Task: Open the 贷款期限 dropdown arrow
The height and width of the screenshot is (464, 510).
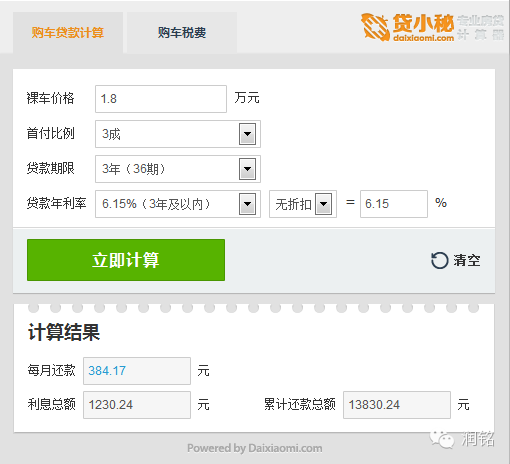Action: [x=247, y=169]
